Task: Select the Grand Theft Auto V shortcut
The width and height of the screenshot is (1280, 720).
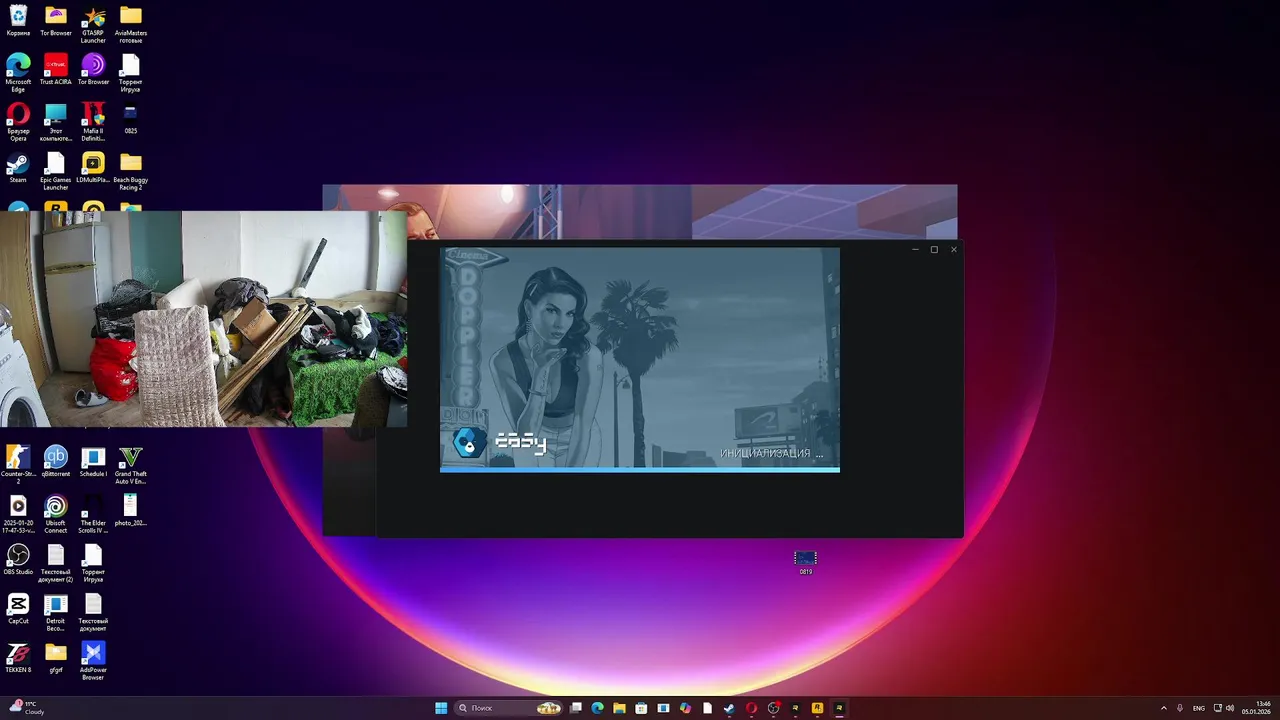Action: click(131, 465)
